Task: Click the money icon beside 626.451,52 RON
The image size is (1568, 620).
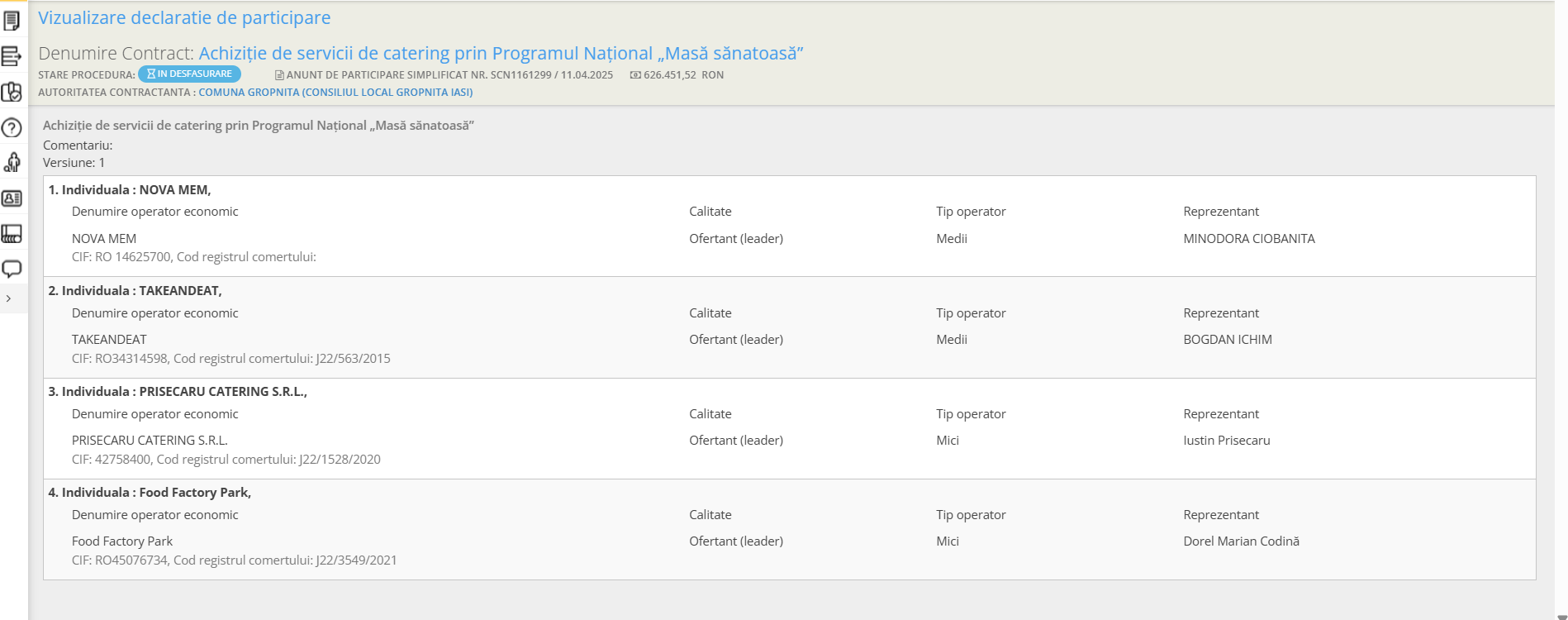Action: click(x=635, y=75)
